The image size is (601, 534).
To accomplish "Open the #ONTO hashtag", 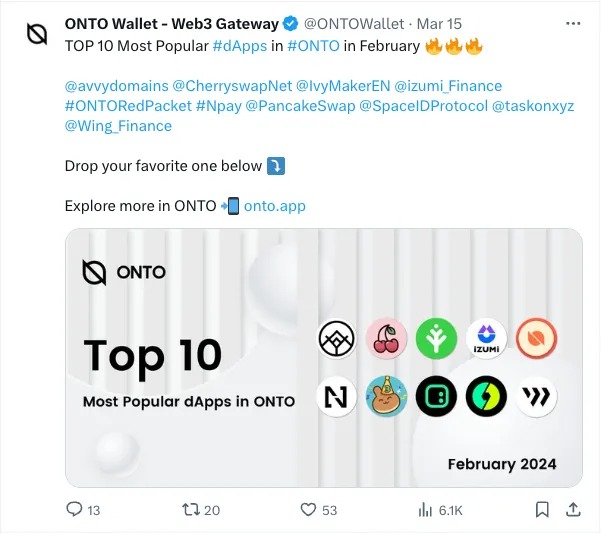I will click(x=308, y=45).
